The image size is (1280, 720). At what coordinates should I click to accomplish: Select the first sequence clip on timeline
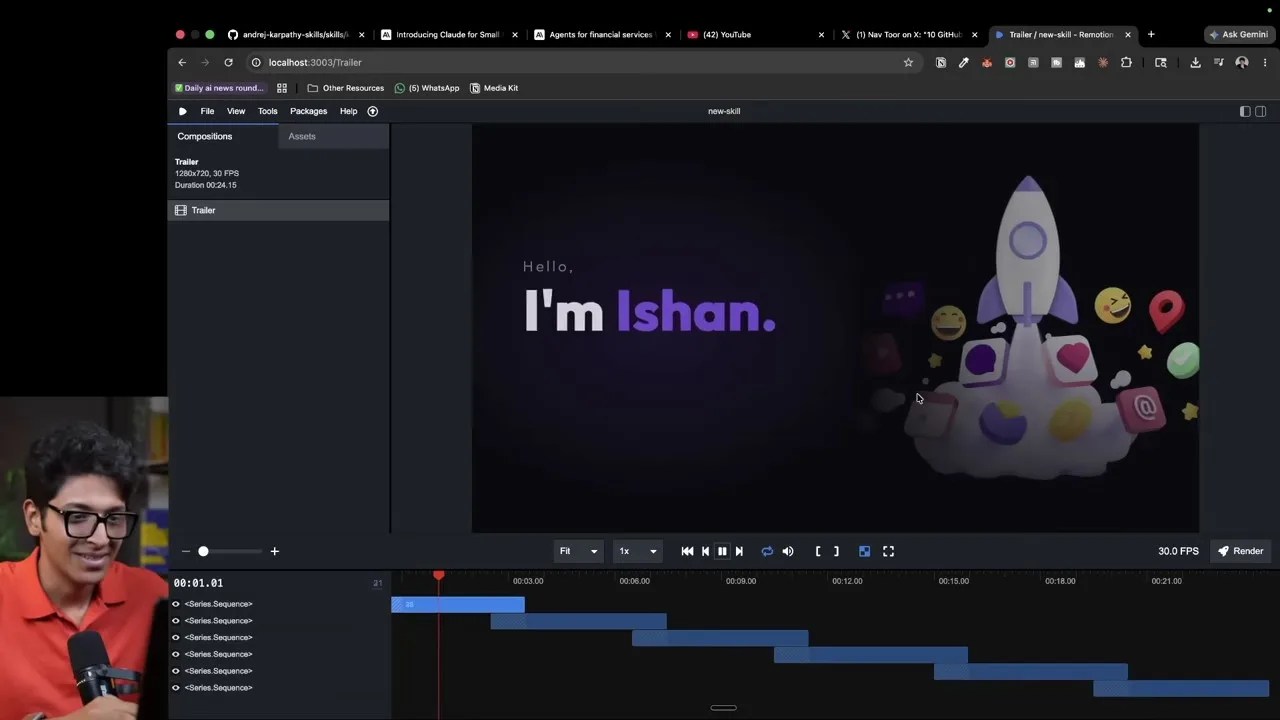click(x=458, y=604)
